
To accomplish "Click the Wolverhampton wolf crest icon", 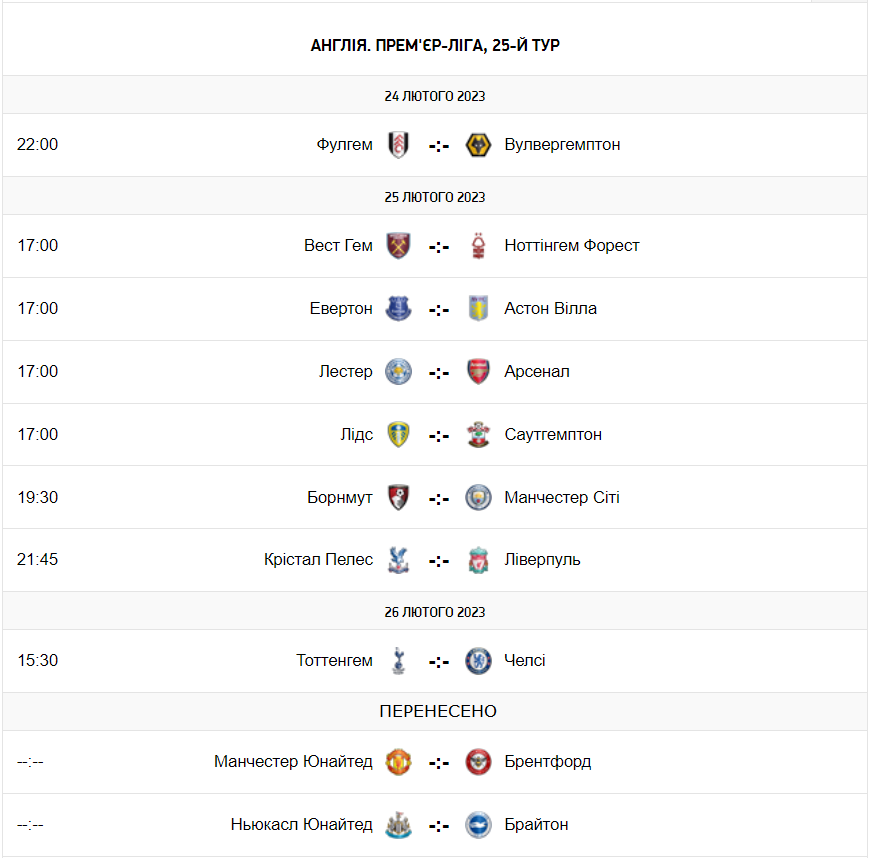I will [x=478, y=145].
